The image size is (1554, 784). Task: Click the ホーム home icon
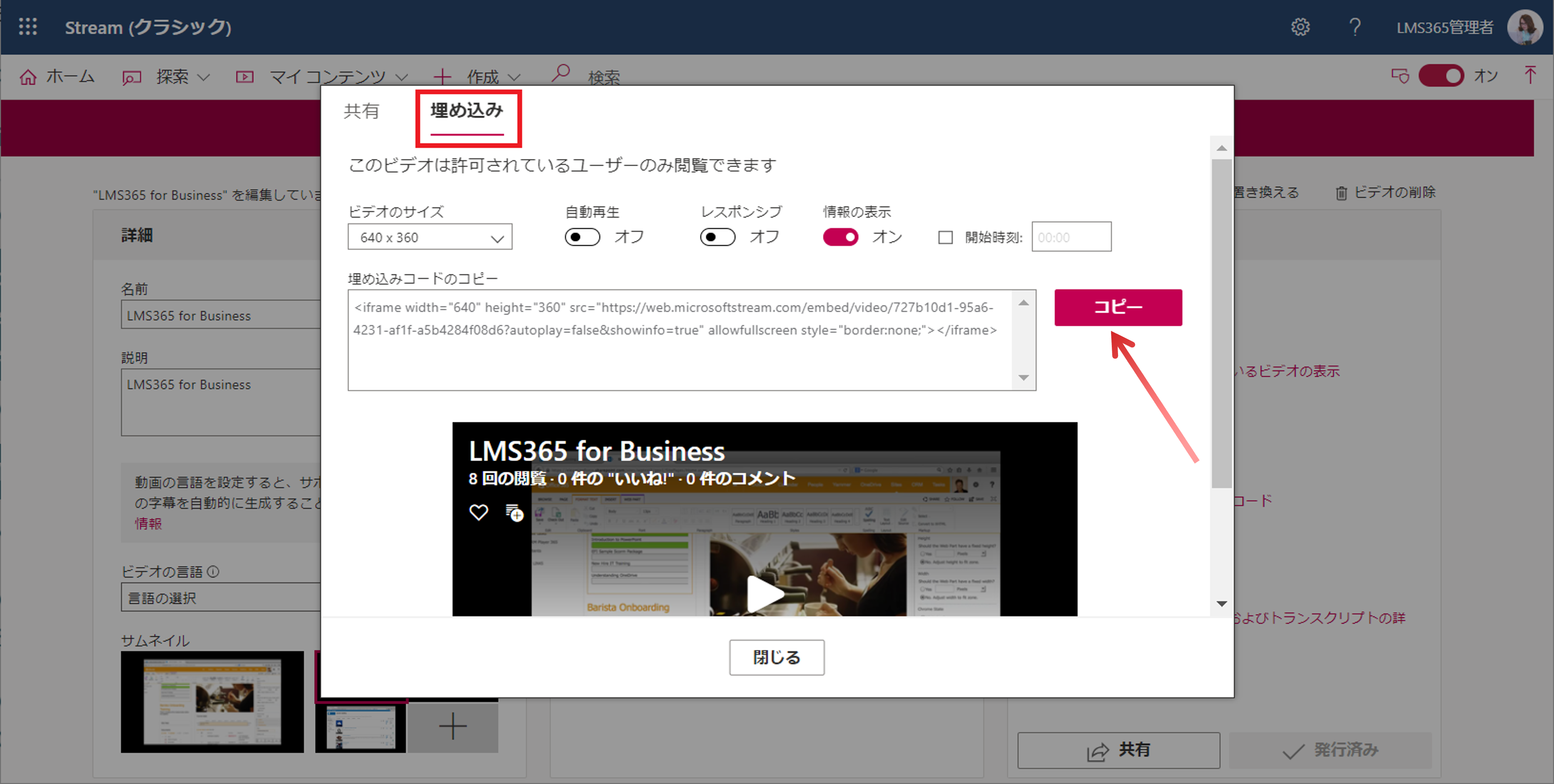click(x=28, y=77)
